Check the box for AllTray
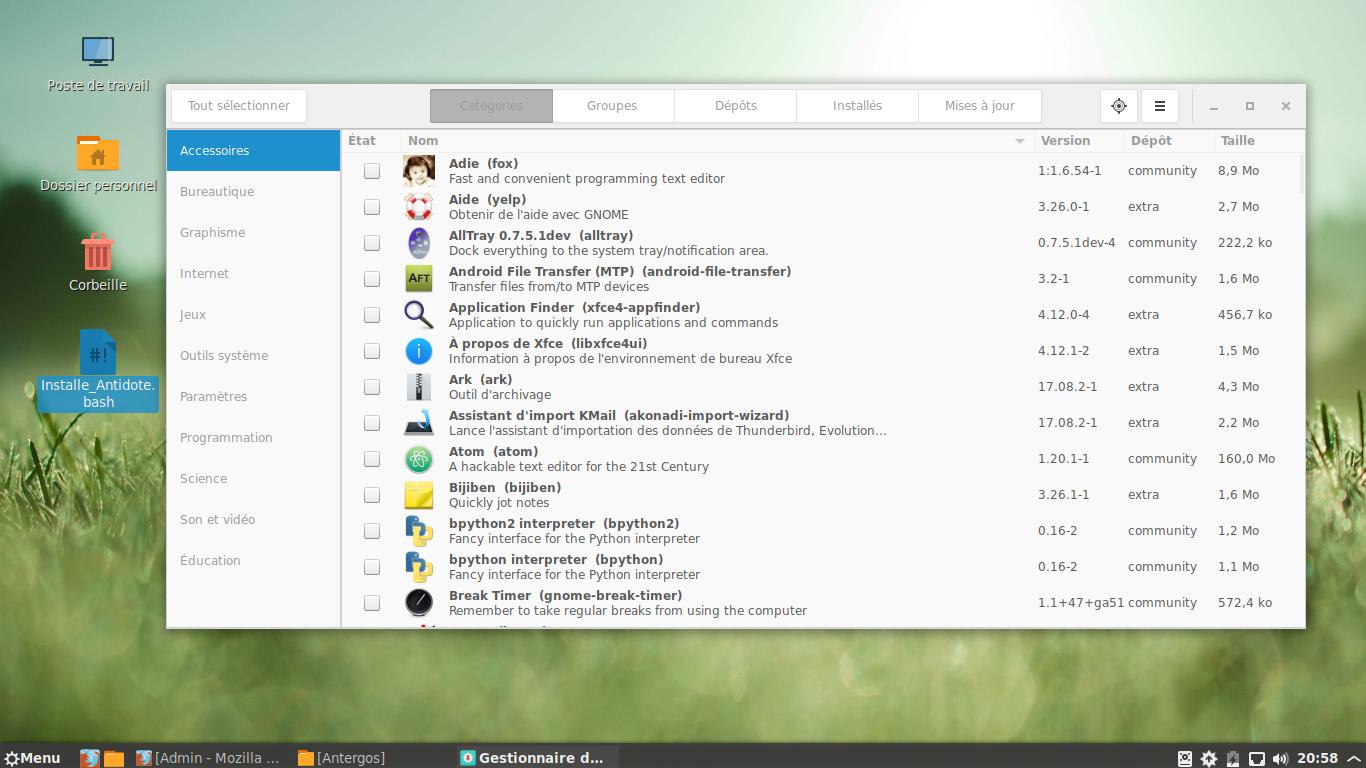This screenshot has height=768, width=1366. 372,243
